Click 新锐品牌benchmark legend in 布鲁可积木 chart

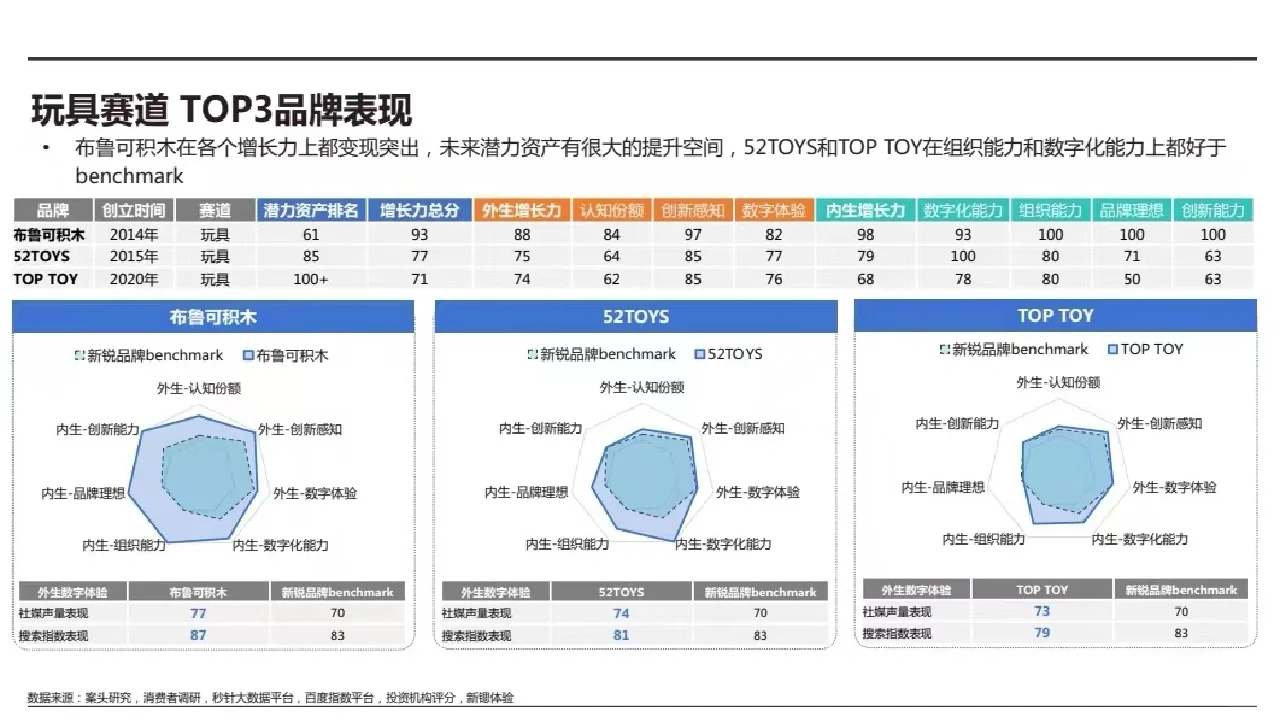pos(149,355)
